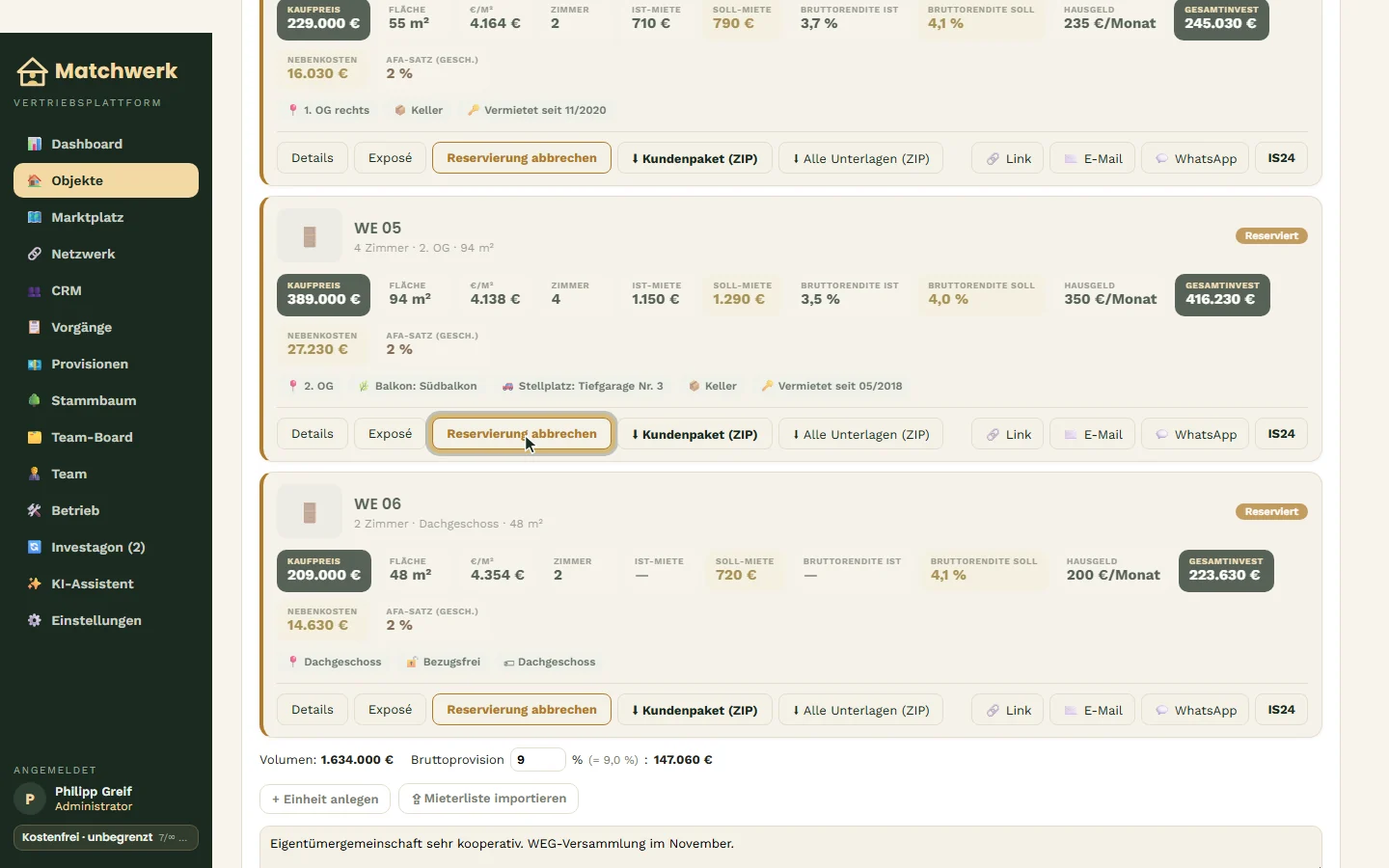Cancel reservation for WE 06

522,710
